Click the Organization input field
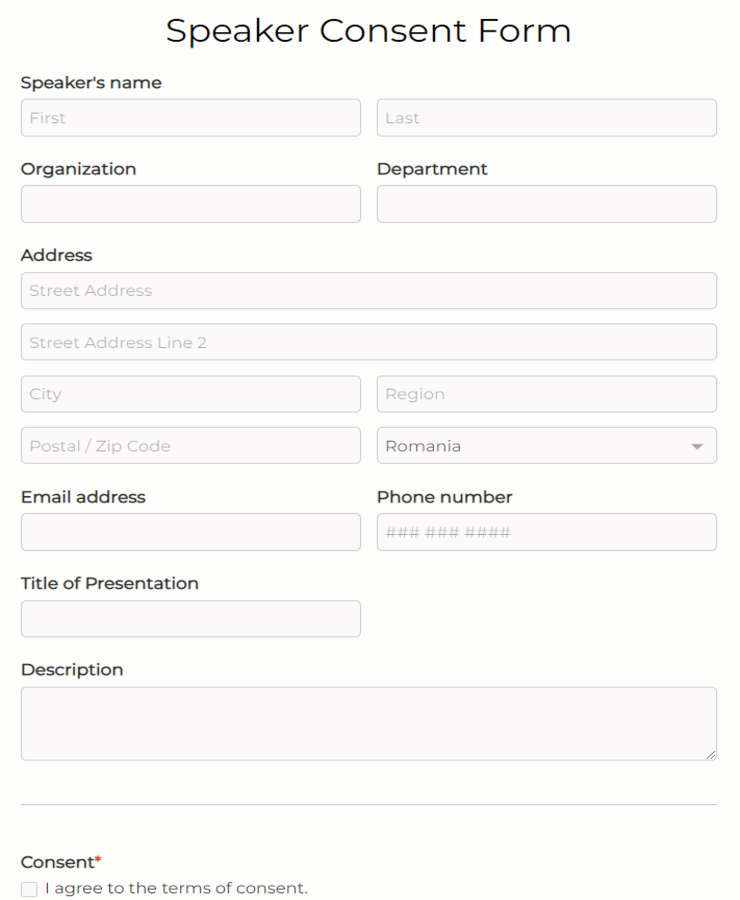This screenshot has width=740, height=900. pos(190,203)
